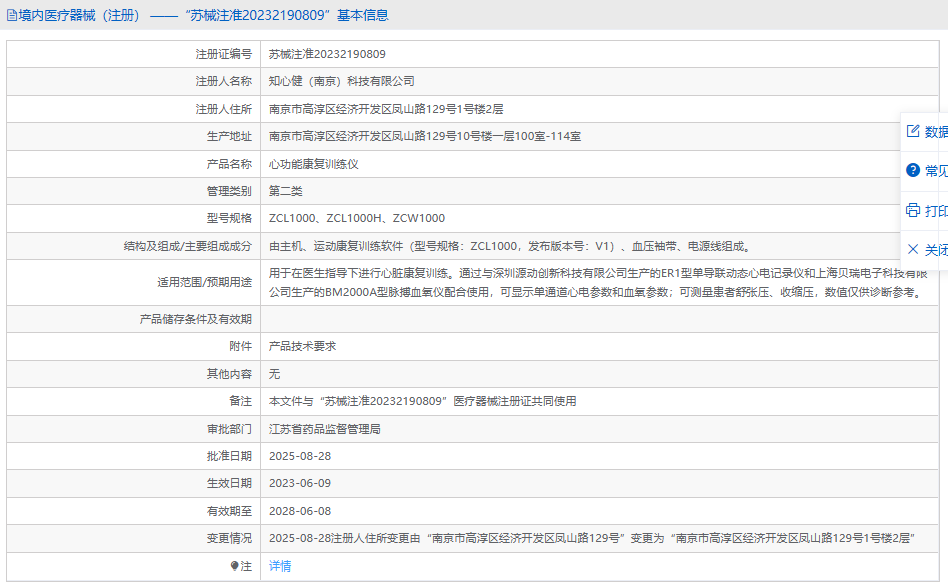Click structure composition text starting 由主机
Screen dimensions: 948x587
pyautogui.click(x=511, y=247)
